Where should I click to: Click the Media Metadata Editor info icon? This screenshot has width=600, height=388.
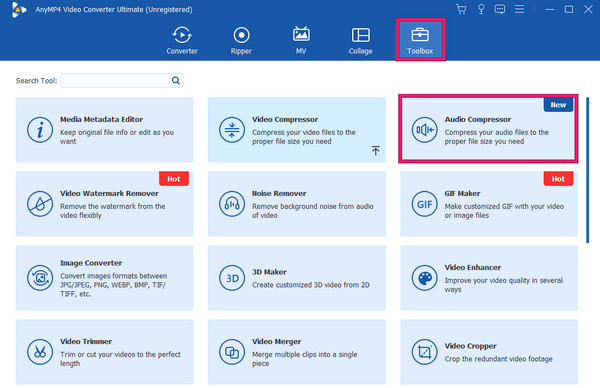tap(40, 130)
